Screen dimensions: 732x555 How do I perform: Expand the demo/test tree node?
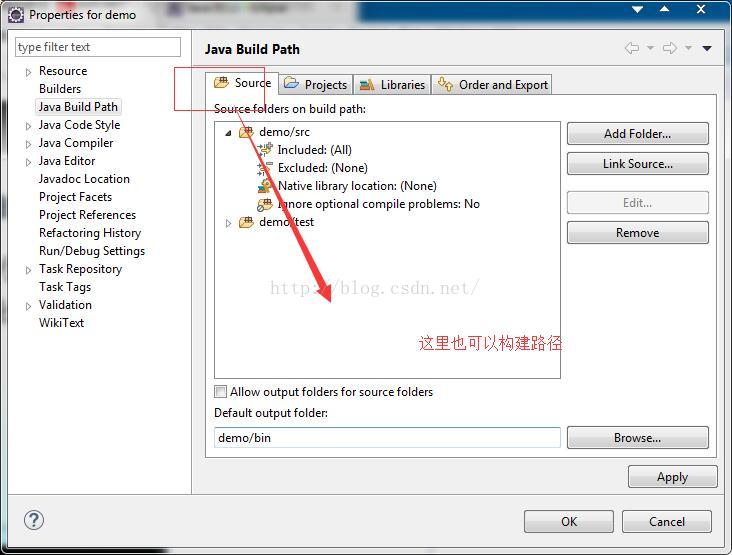[x=228, y=223]
